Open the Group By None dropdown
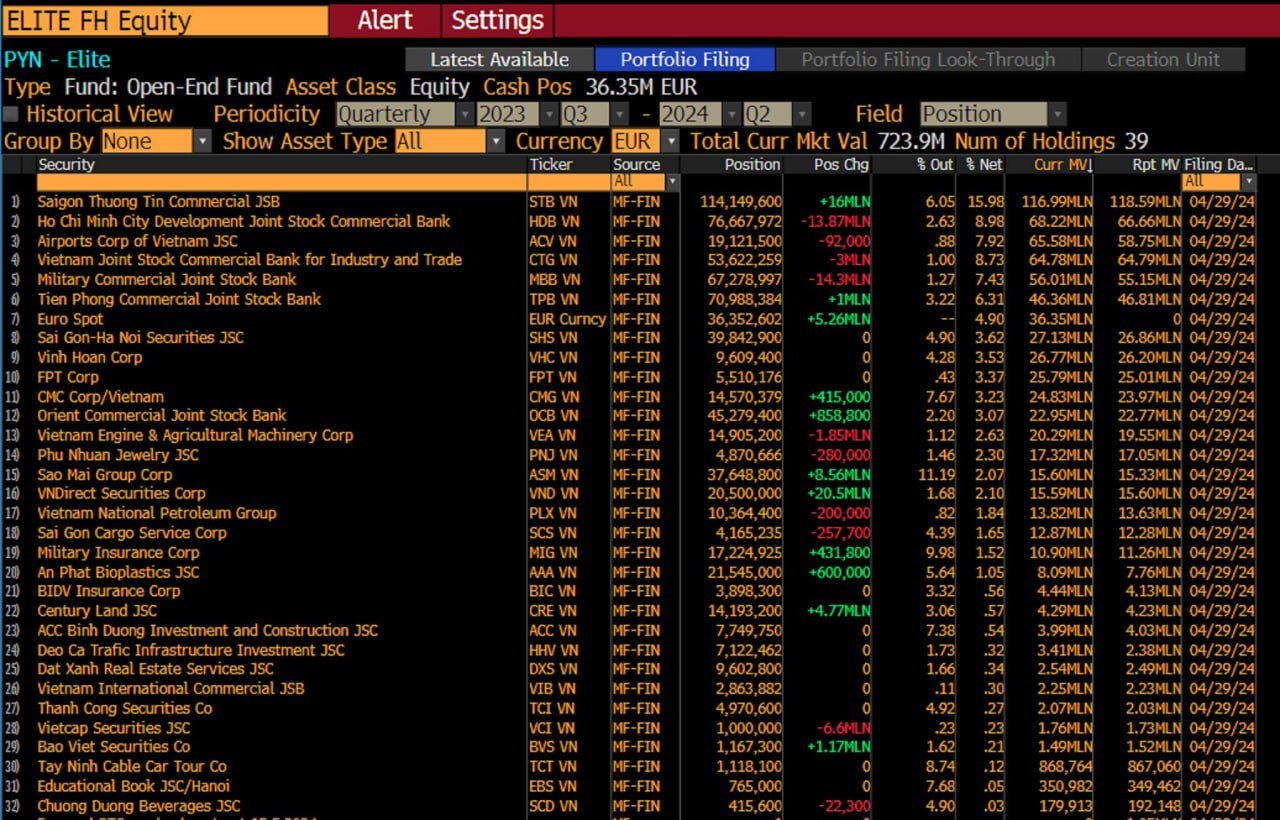1280x820 pixels. pyautogui.click(x=156, y=141)
